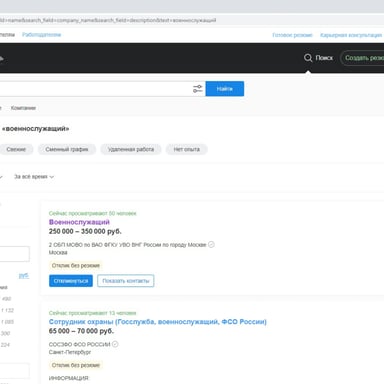This screenshot has width=384, height=384.
Task: Toggle the Свежие filter chip
Action: pyautogui.click(x=16, y=149)
